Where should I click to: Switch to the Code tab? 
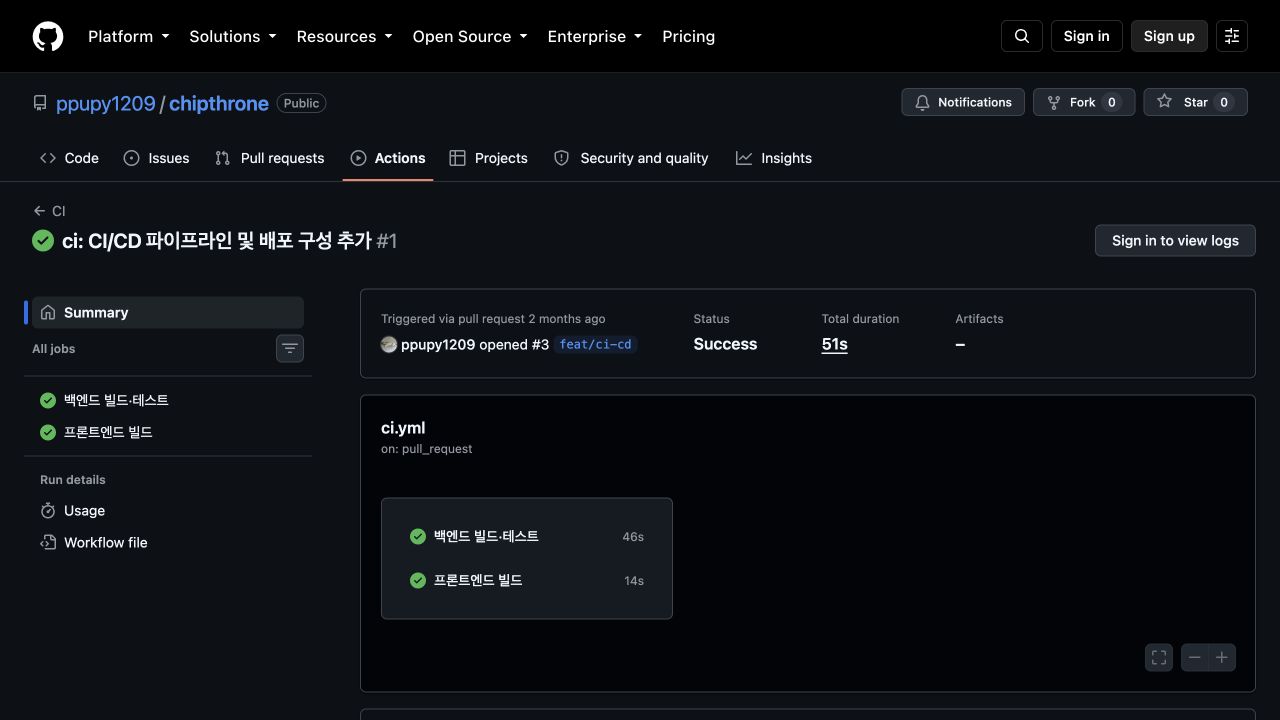pyautogui.click(x=69, y=158)
